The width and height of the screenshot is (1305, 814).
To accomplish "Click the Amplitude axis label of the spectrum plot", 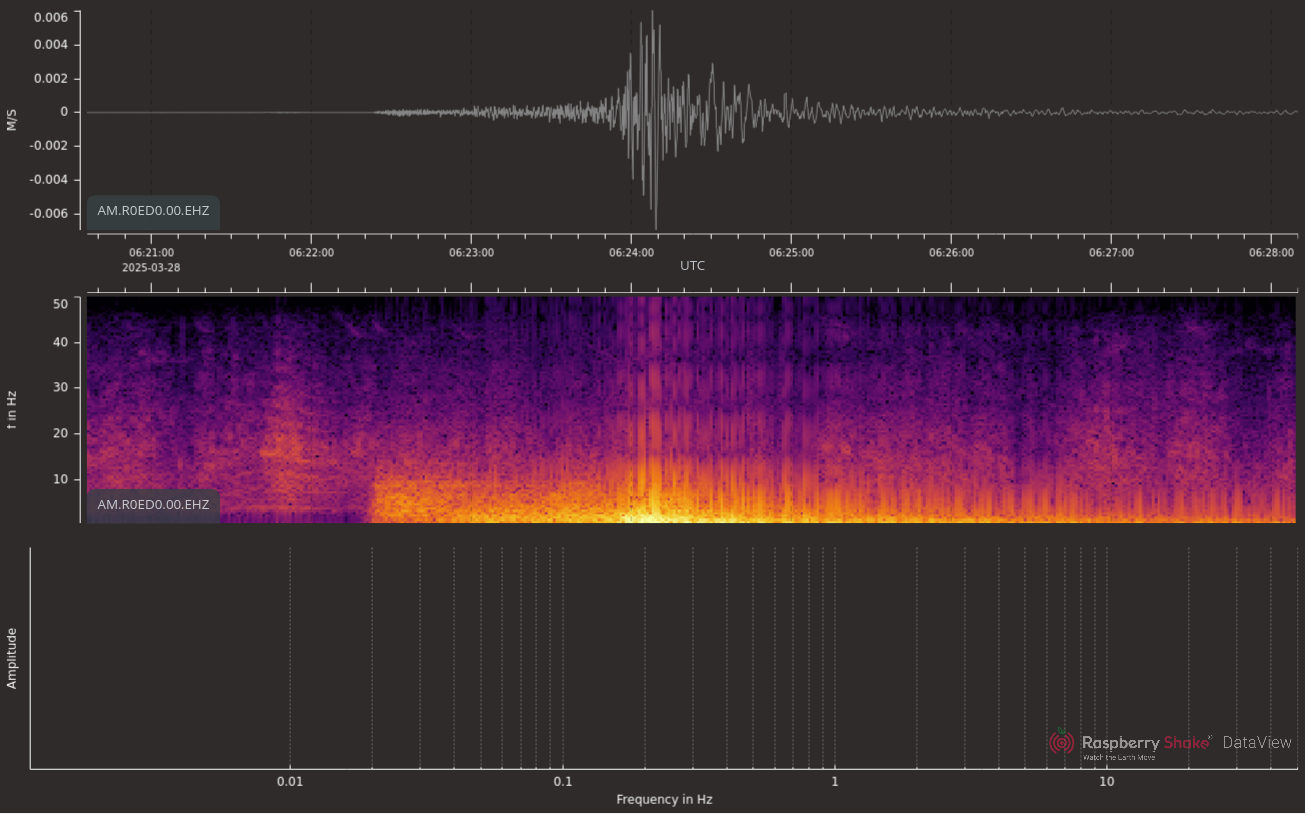I will pos(12,658).
